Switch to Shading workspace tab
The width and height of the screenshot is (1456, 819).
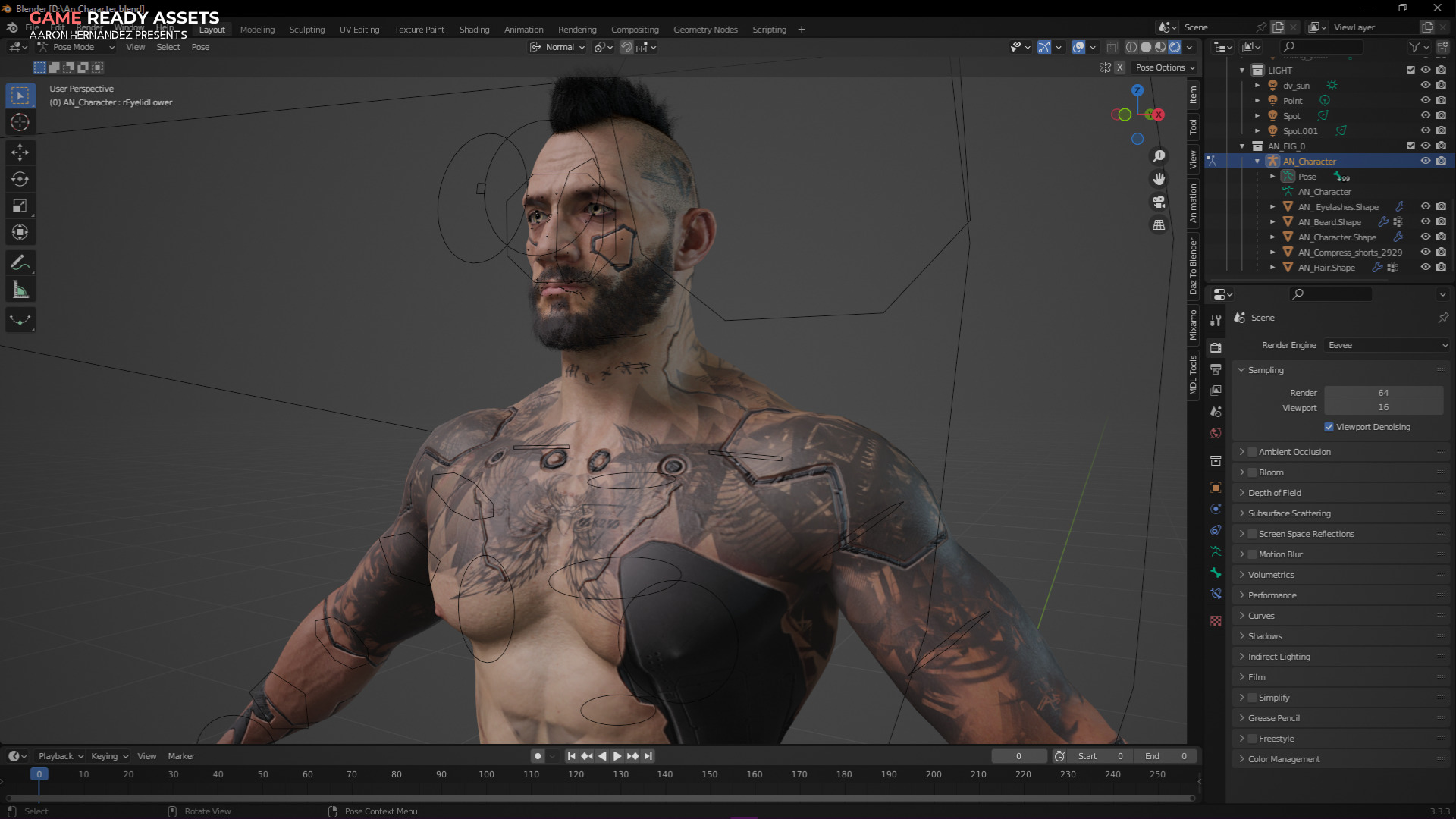tap(474, 30)
